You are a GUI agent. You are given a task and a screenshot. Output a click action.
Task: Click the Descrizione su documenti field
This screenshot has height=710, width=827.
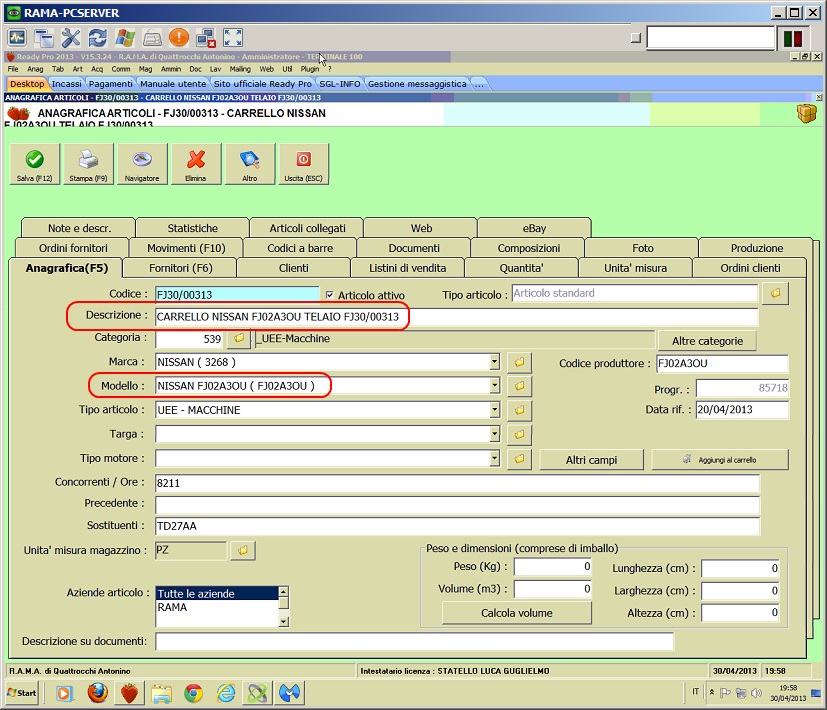[414, 641]
